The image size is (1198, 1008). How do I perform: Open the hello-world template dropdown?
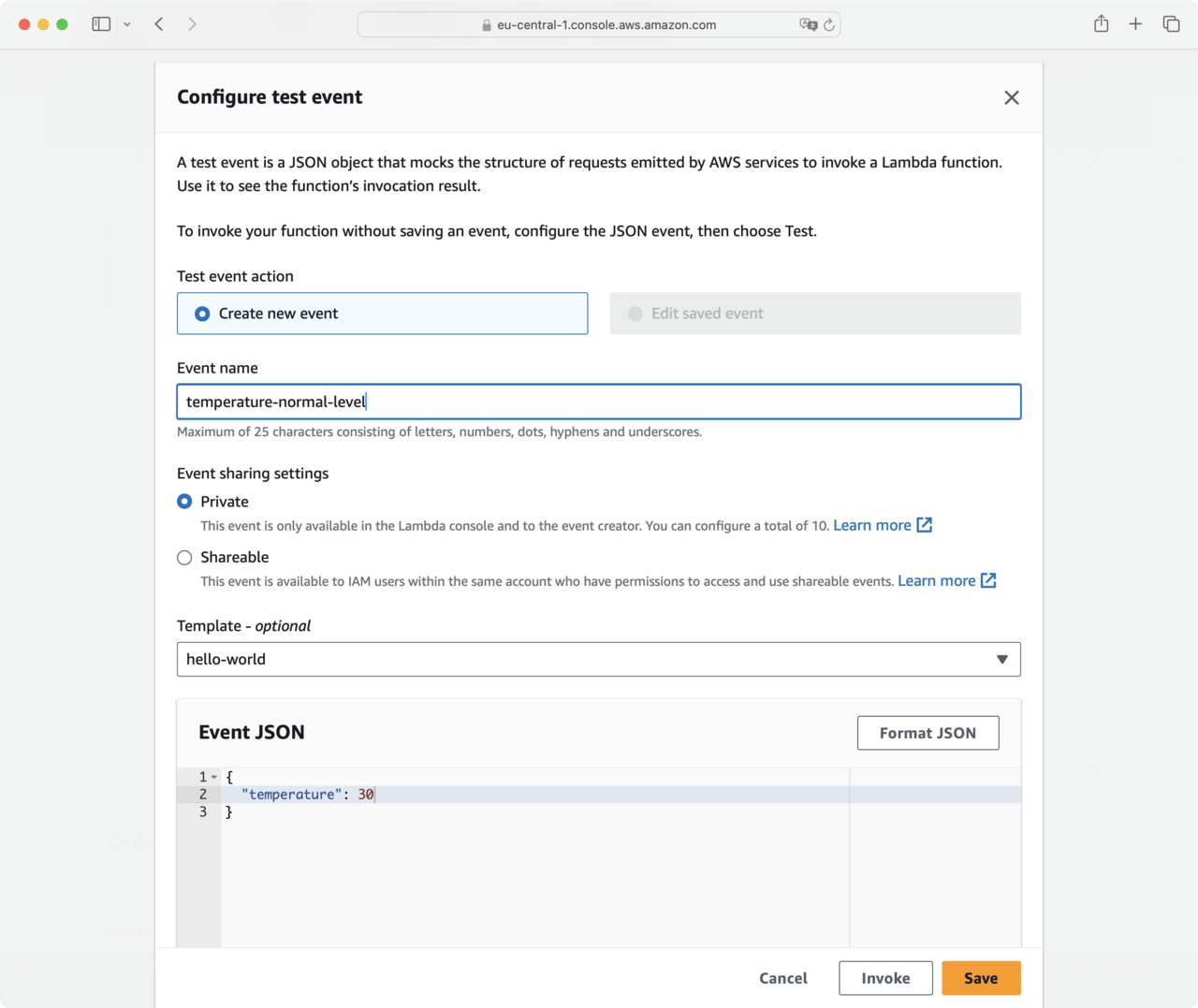(598, 659)
